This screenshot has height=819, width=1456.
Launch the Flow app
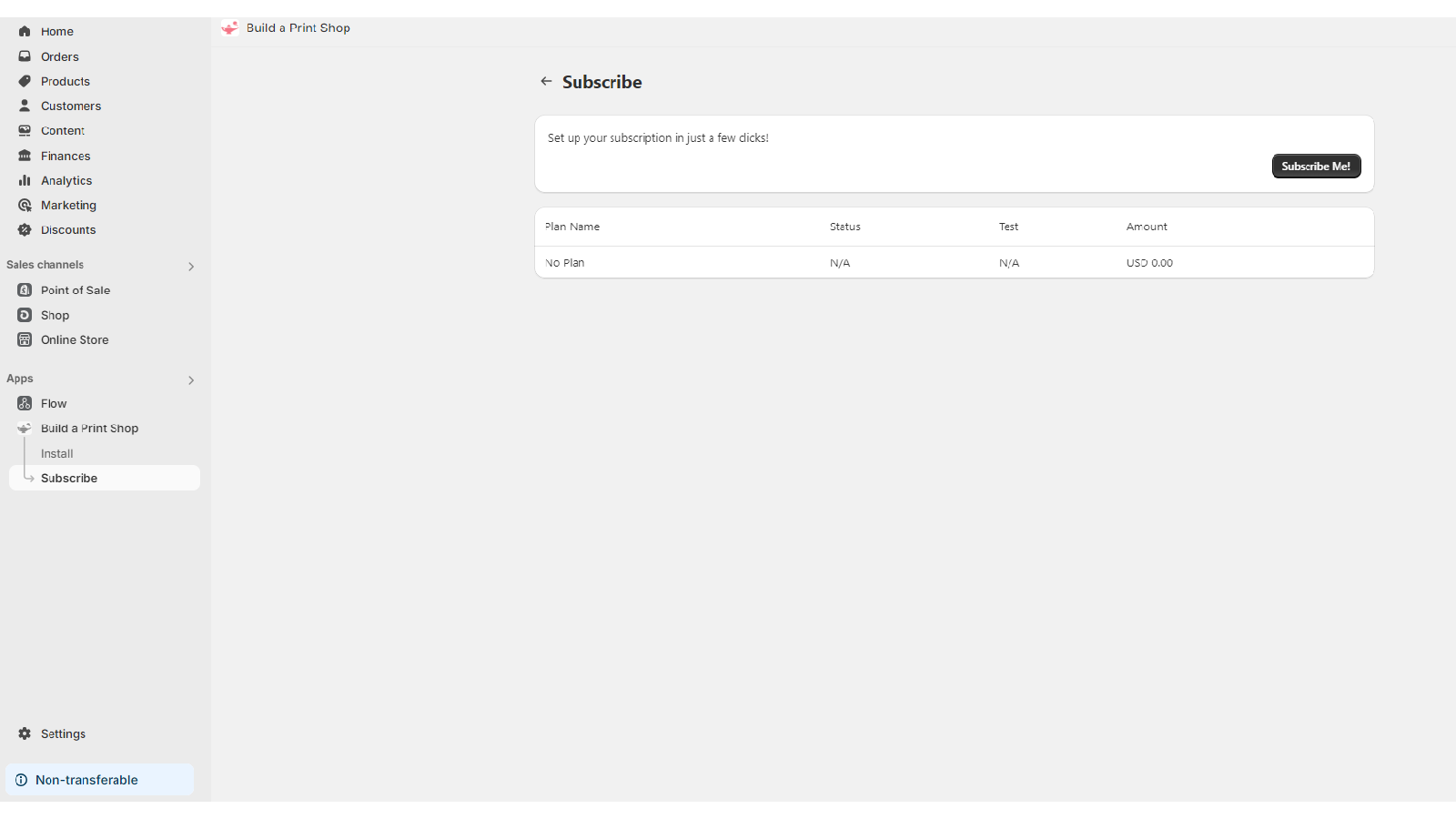tap(54, 403)
